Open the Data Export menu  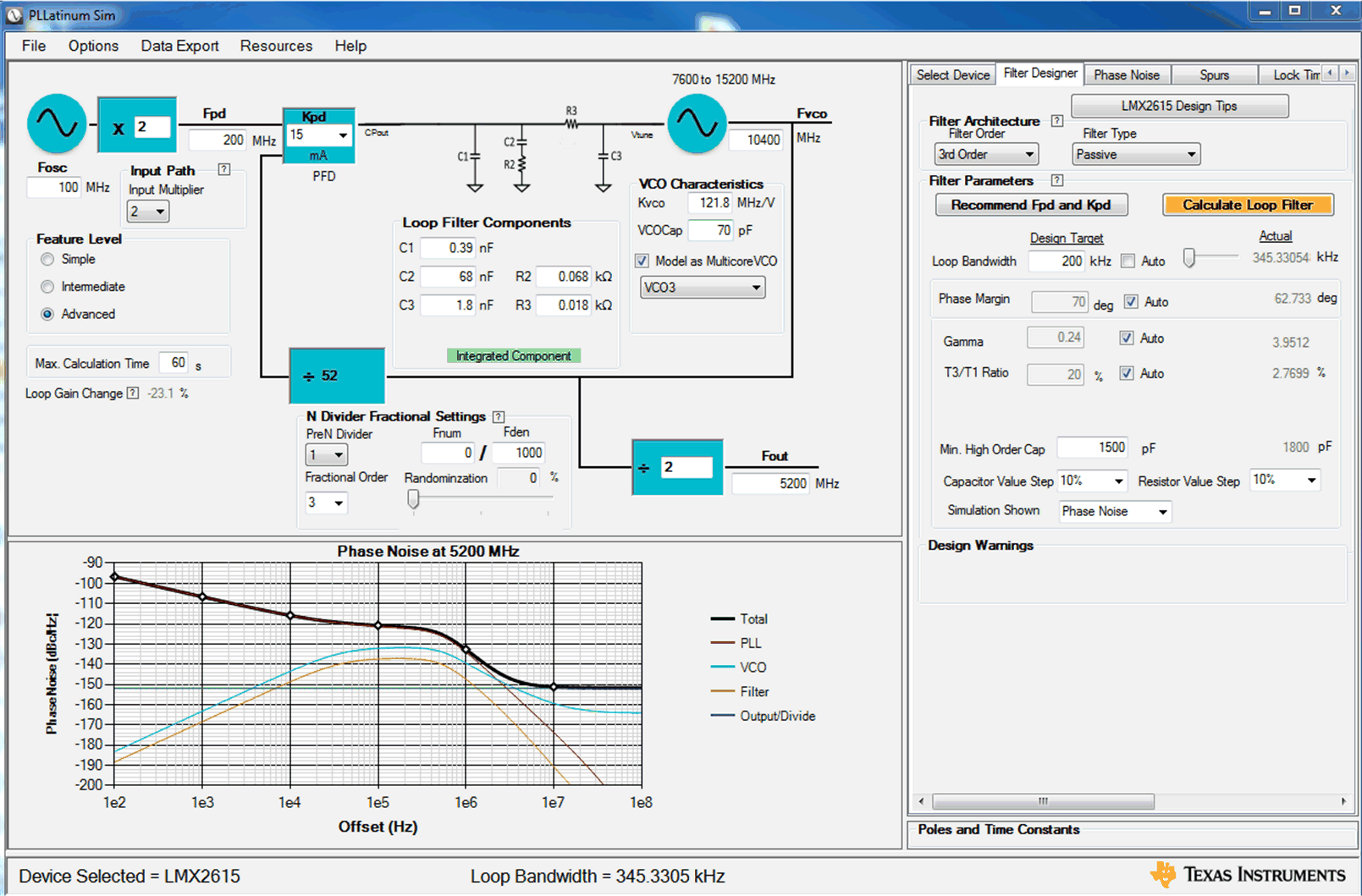[x=179, y=46]
